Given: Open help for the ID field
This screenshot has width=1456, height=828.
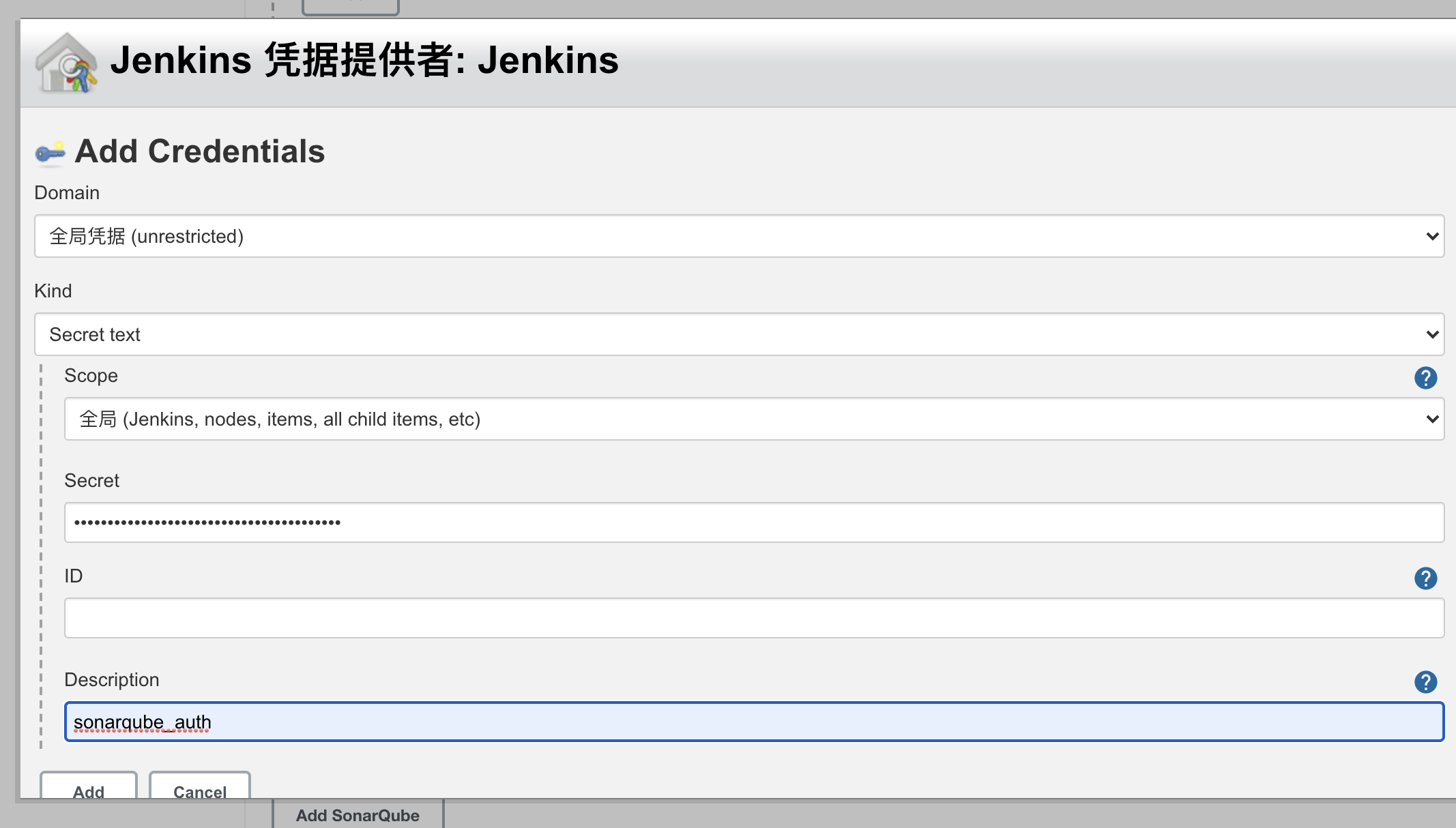Looking at the screenshot, I should click(1425, 578).
